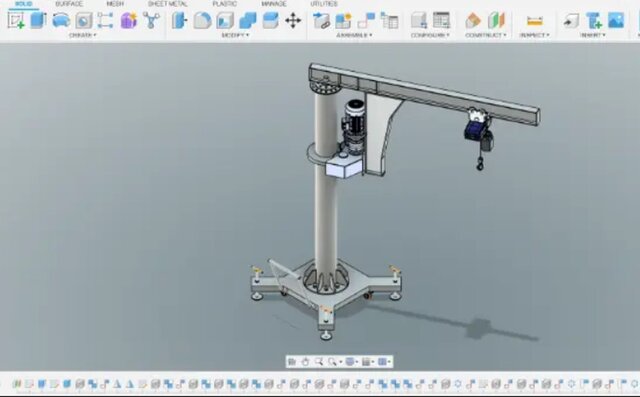Screen dimensions: 640x397
Task: Click the Insert fastener/part icon
Action: tap(593, 20)
